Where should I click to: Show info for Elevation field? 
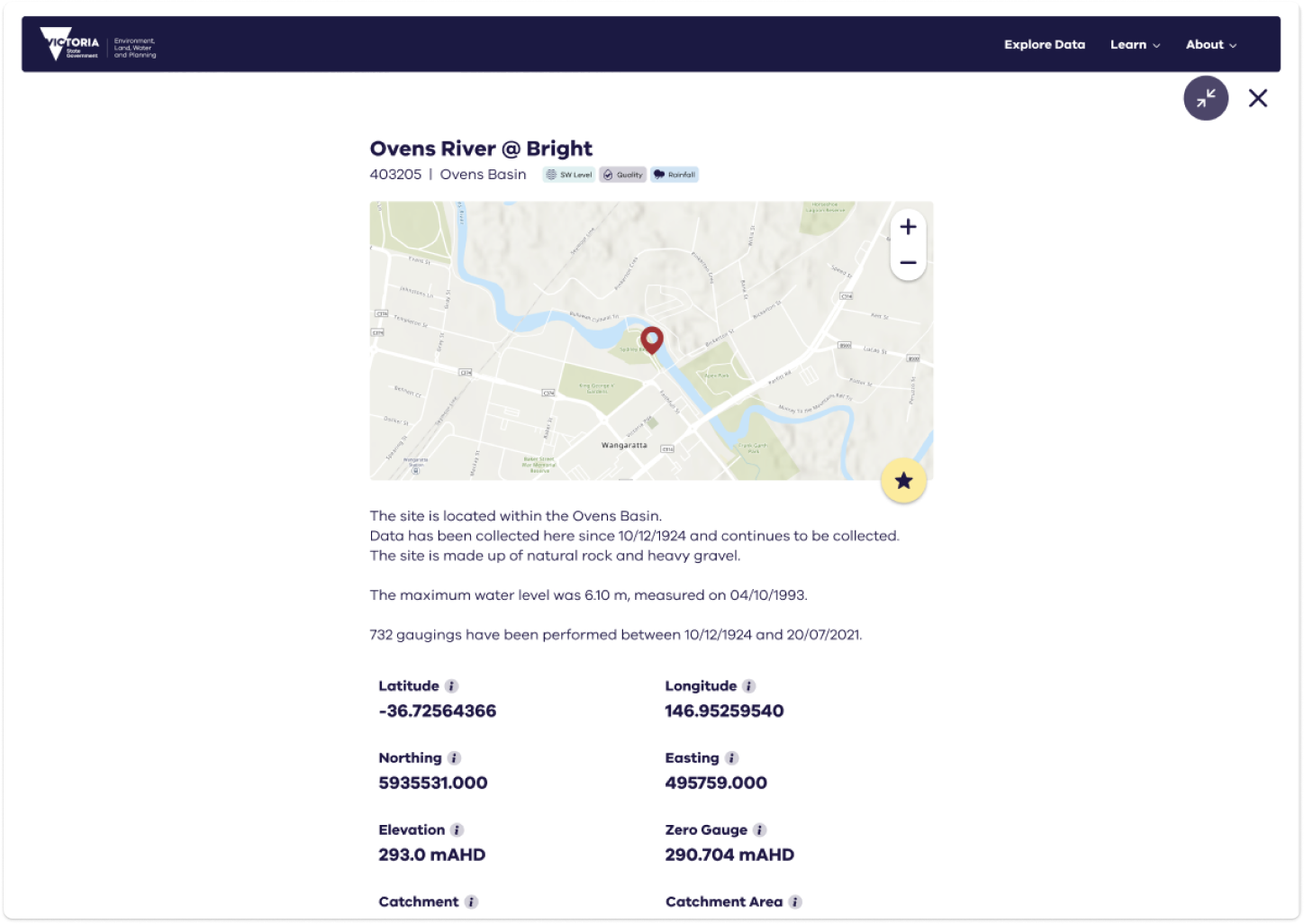tap(457, 830)
